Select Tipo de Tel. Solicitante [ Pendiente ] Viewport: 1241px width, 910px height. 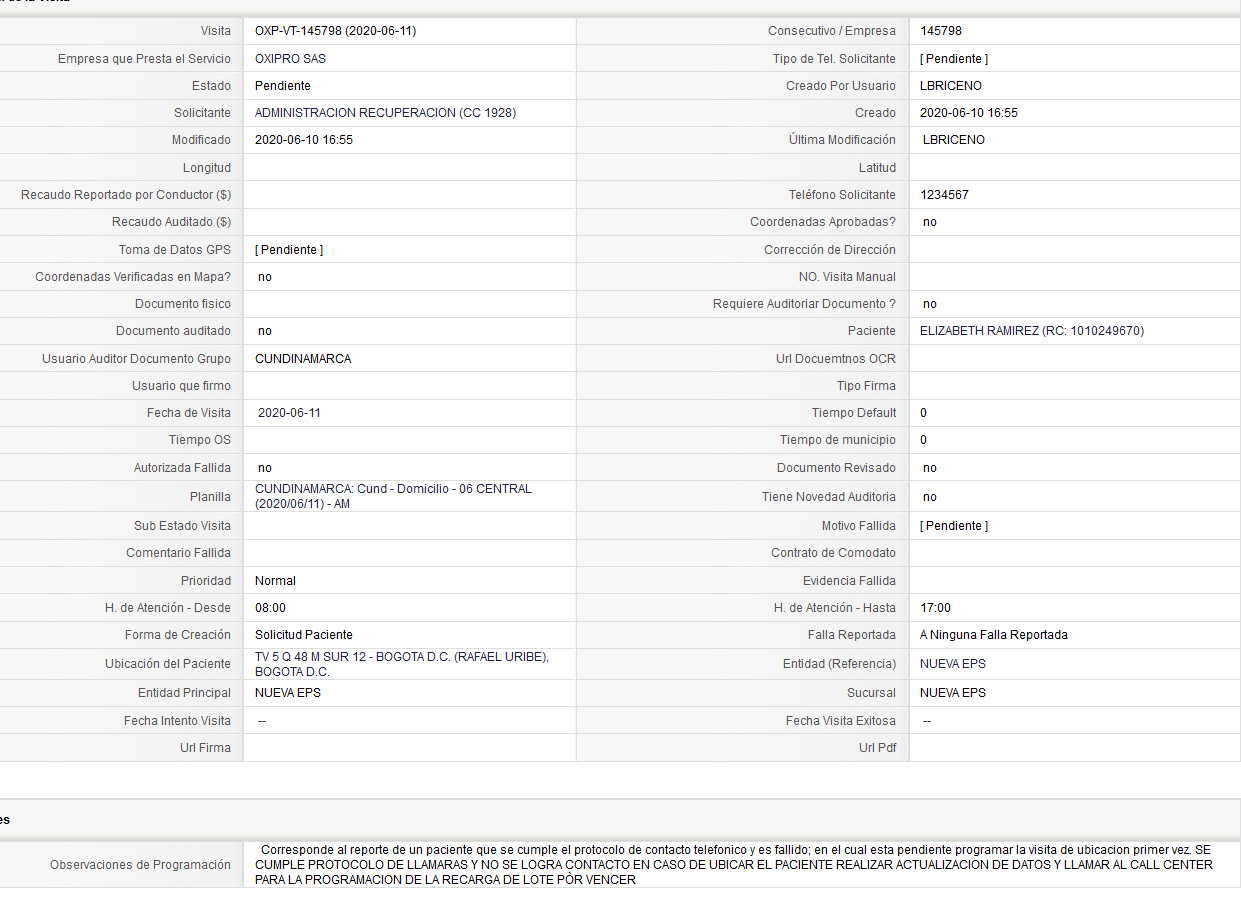(x=954, y=59)
